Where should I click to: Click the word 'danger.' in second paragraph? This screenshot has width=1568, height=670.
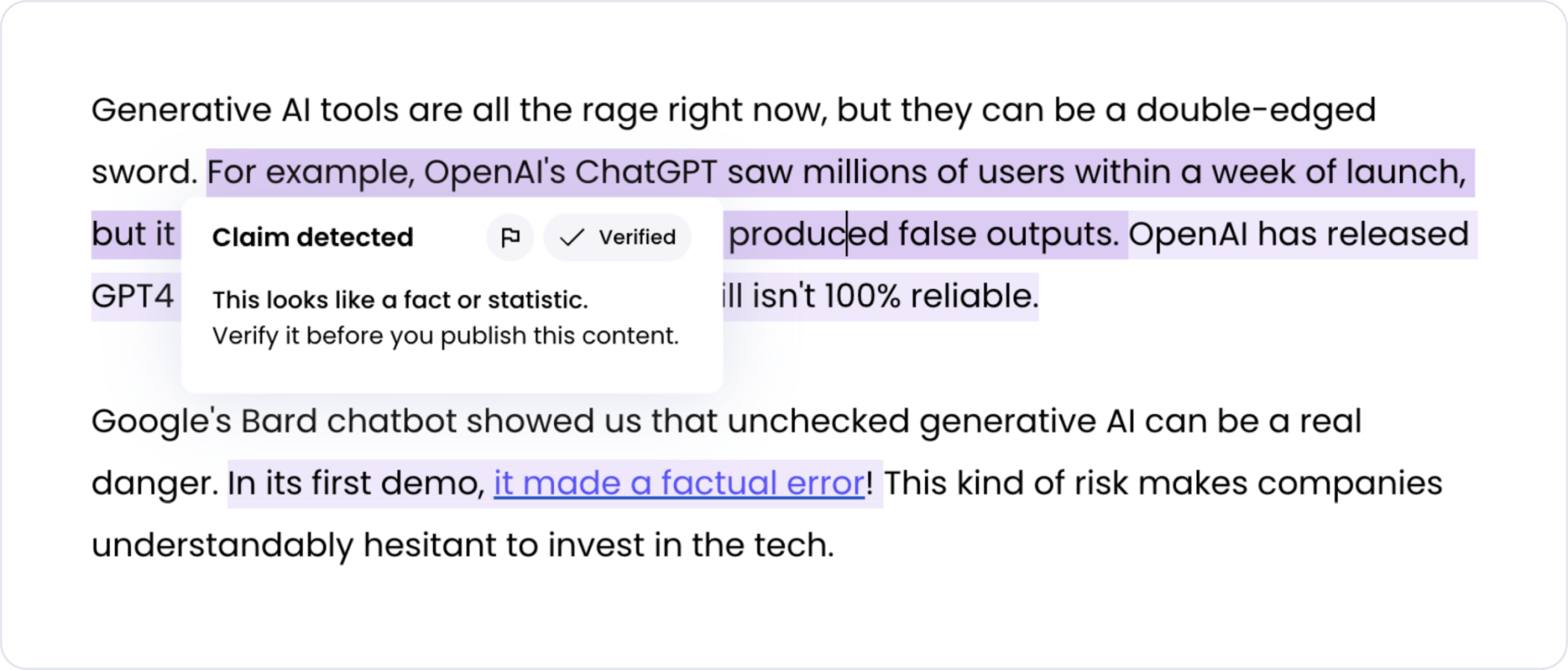[x=155, y=483]
